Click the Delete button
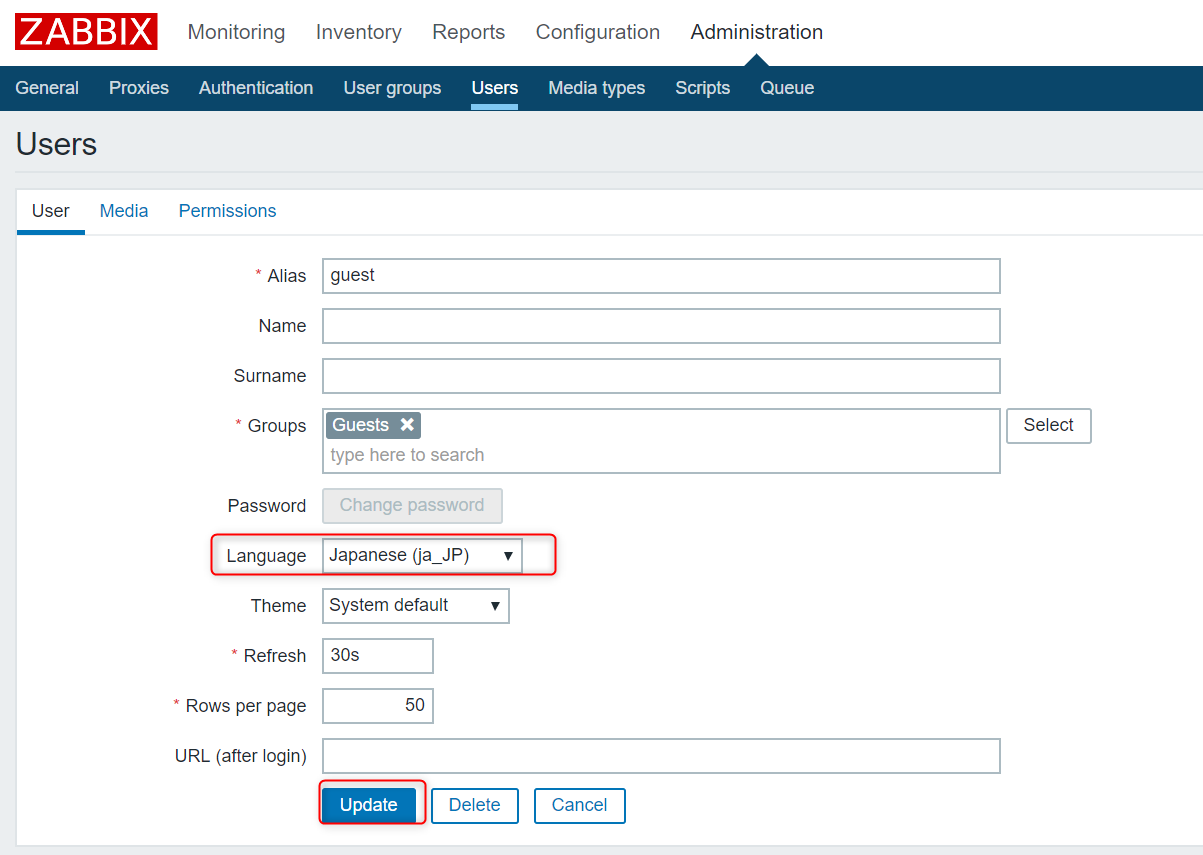The width and height of the screenshot is (1203, 855). [475, 805]
